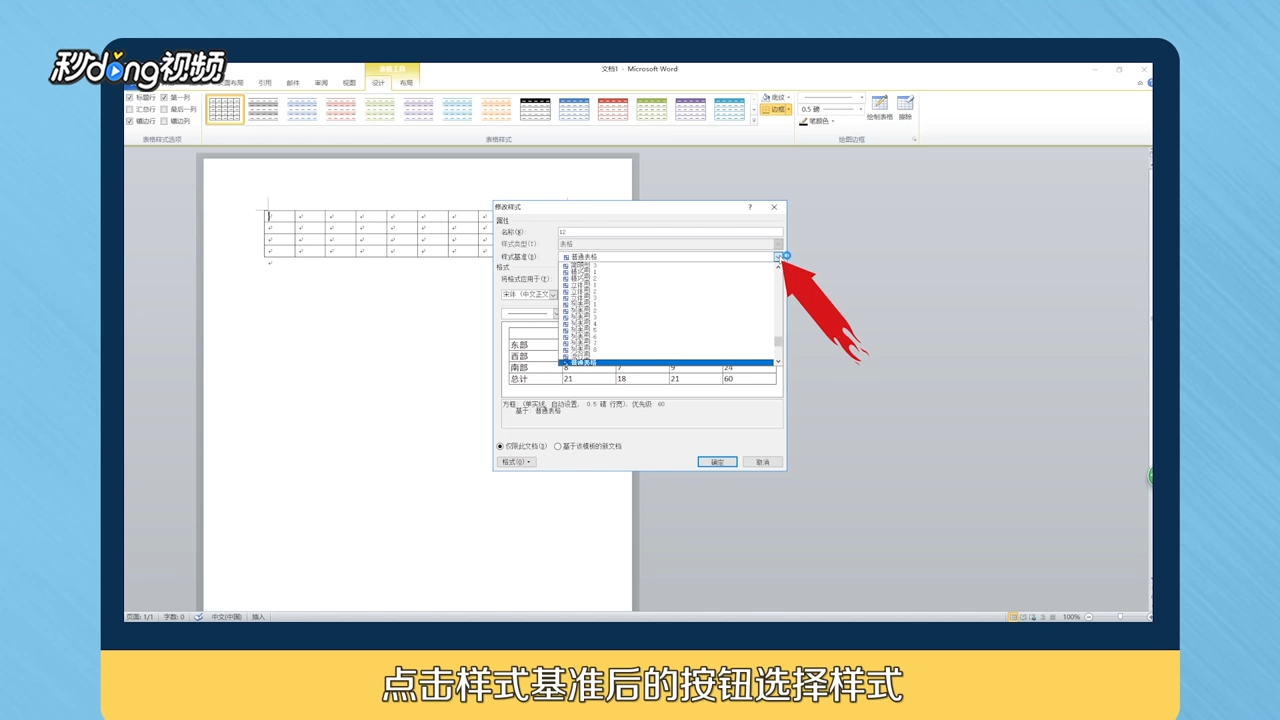
Task: Open the Draw Borders group dialog launcher
Action: (914, 139)
